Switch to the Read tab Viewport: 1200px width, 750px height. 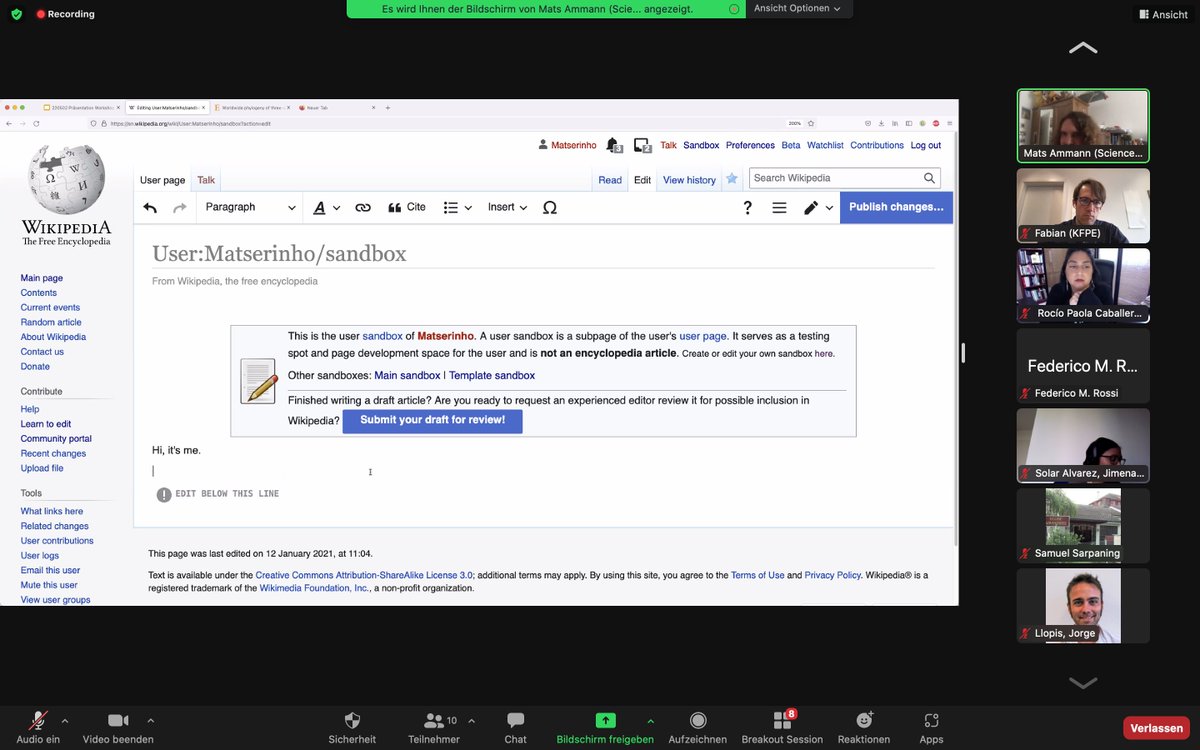(x=610, y=180)
